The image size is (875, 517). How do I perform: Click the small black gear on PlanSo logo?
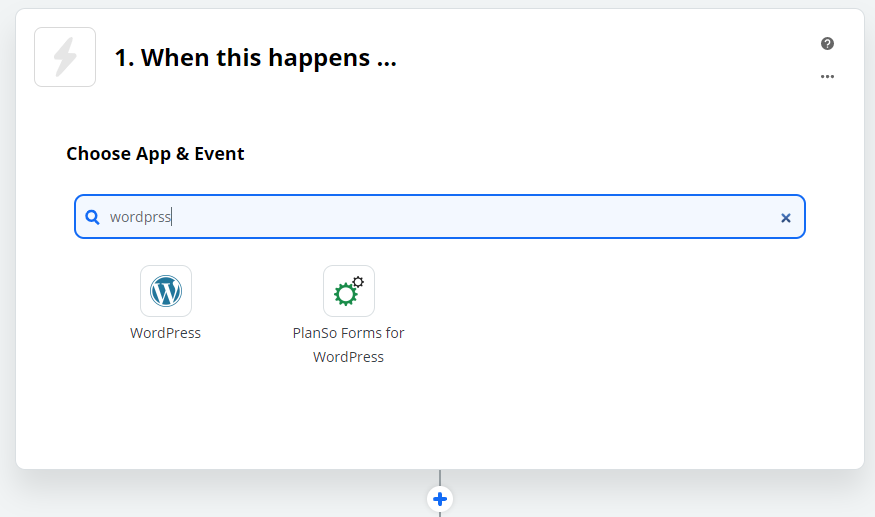coord(358,282)
